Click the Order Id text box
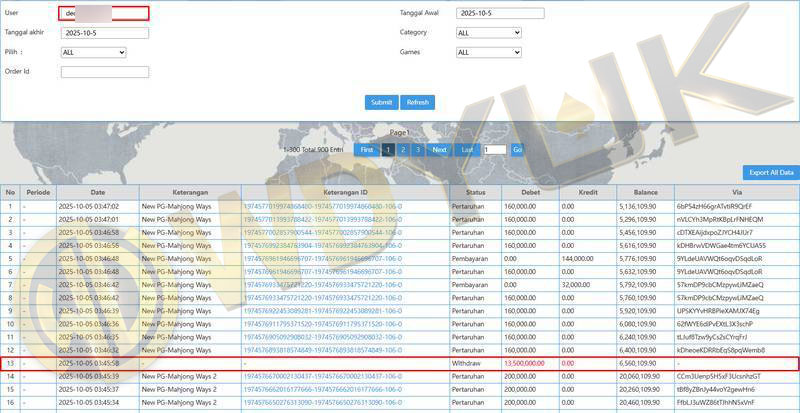This screenshot has width=800, height=413. click(104, 72)
